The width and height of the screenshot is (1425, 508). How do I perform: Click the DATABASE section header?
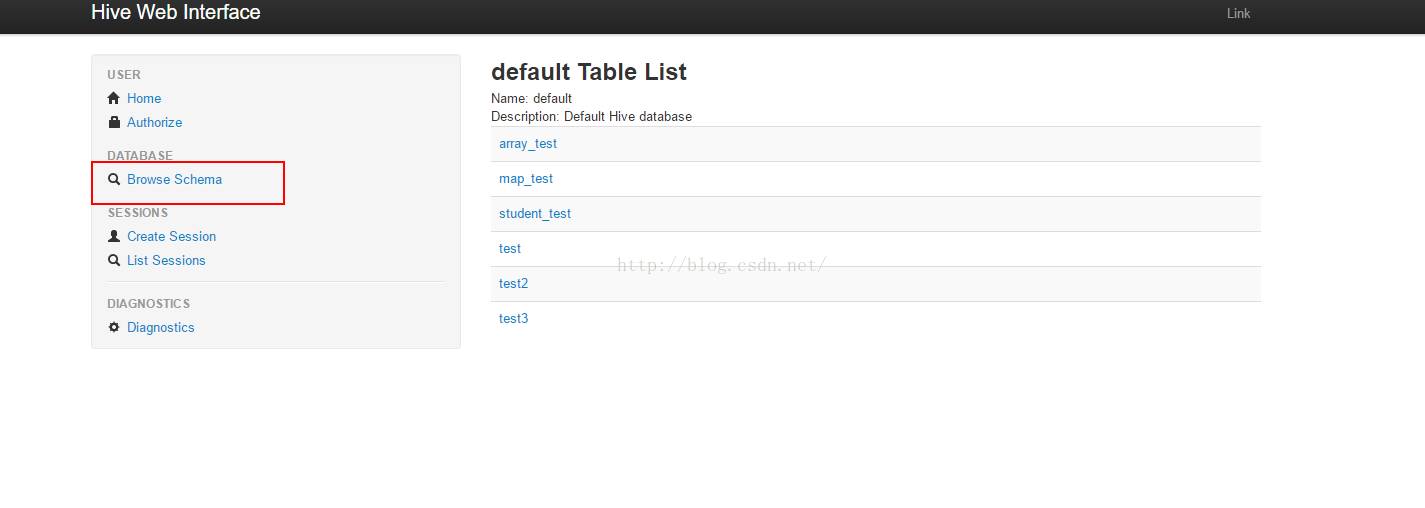click(140, 156)
